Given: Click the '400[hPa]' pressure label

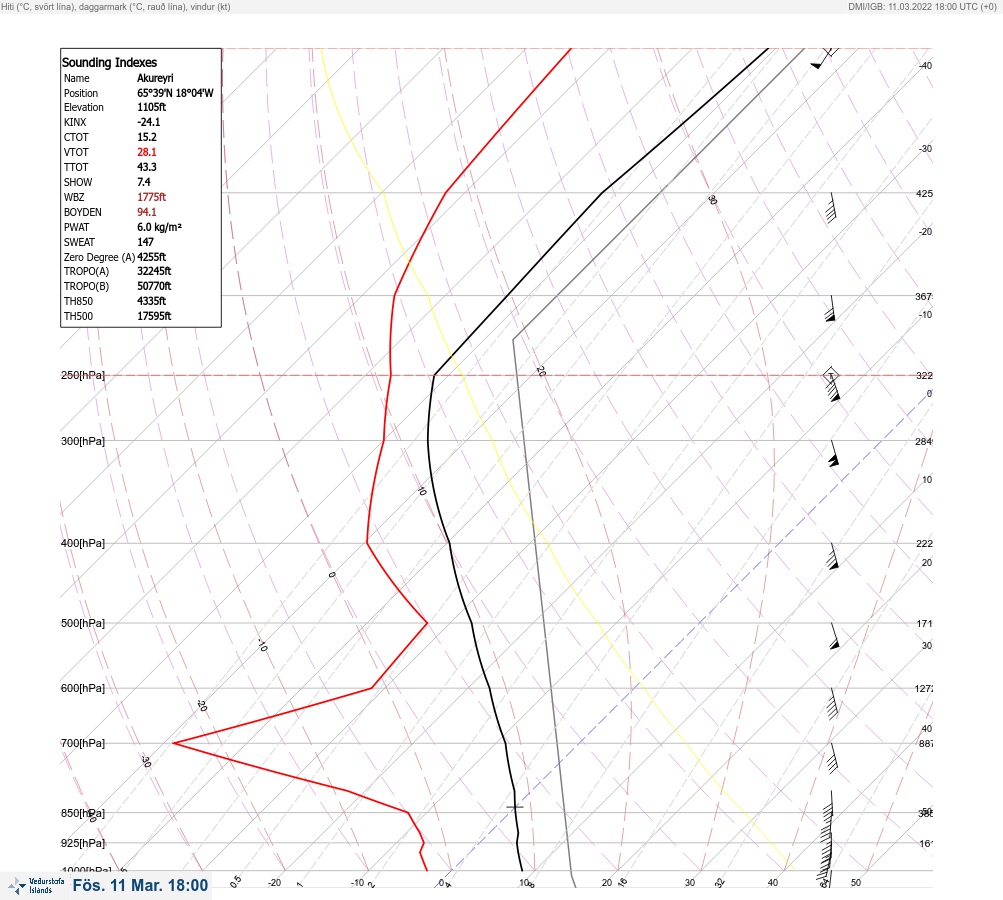Looking at the screenshot, I should click(x=83, y=543).
